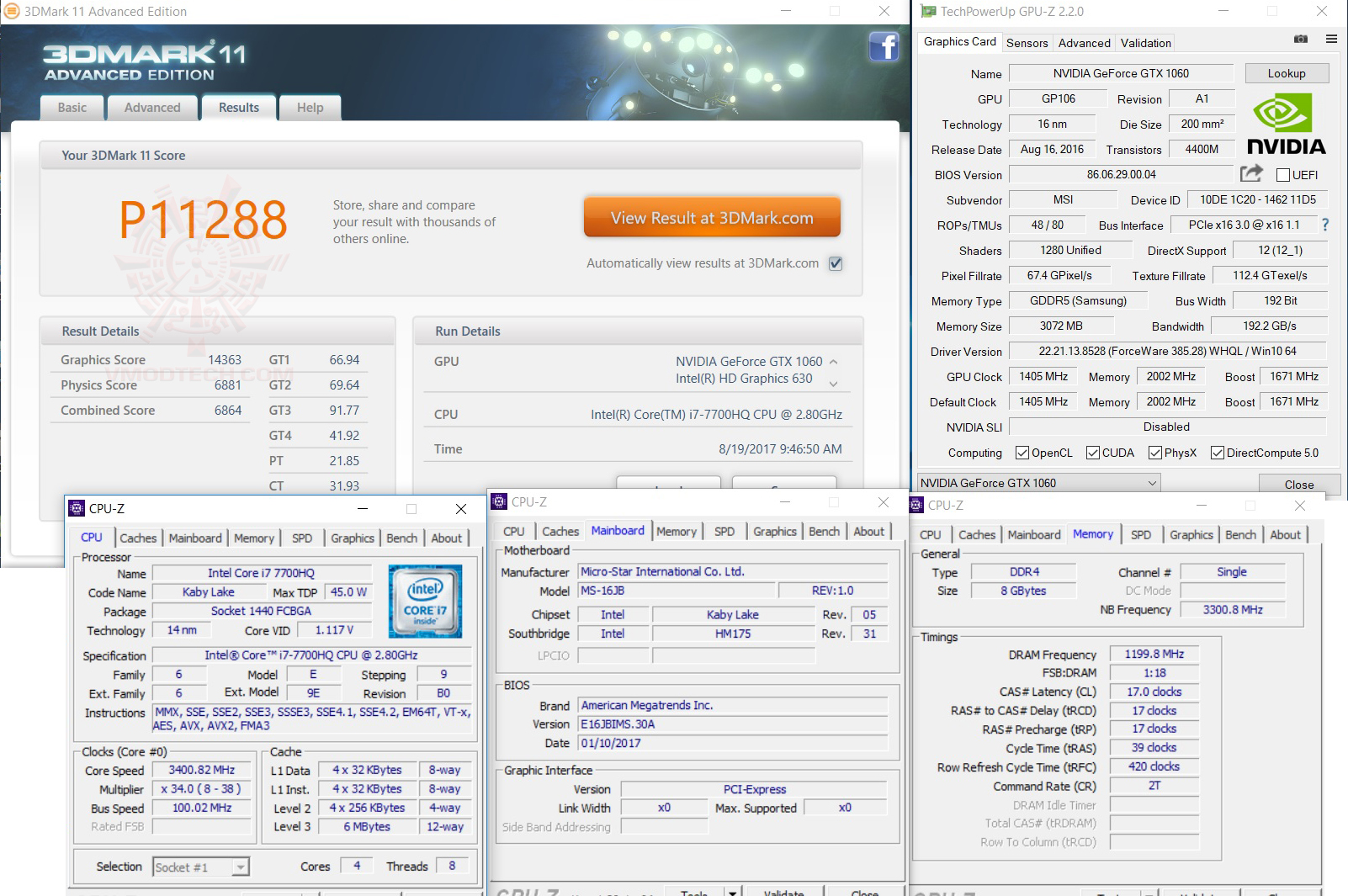Screen dimensions: 1348x896
Task: Click the Southbridge value HM175
Action: [x=733, y=634]
